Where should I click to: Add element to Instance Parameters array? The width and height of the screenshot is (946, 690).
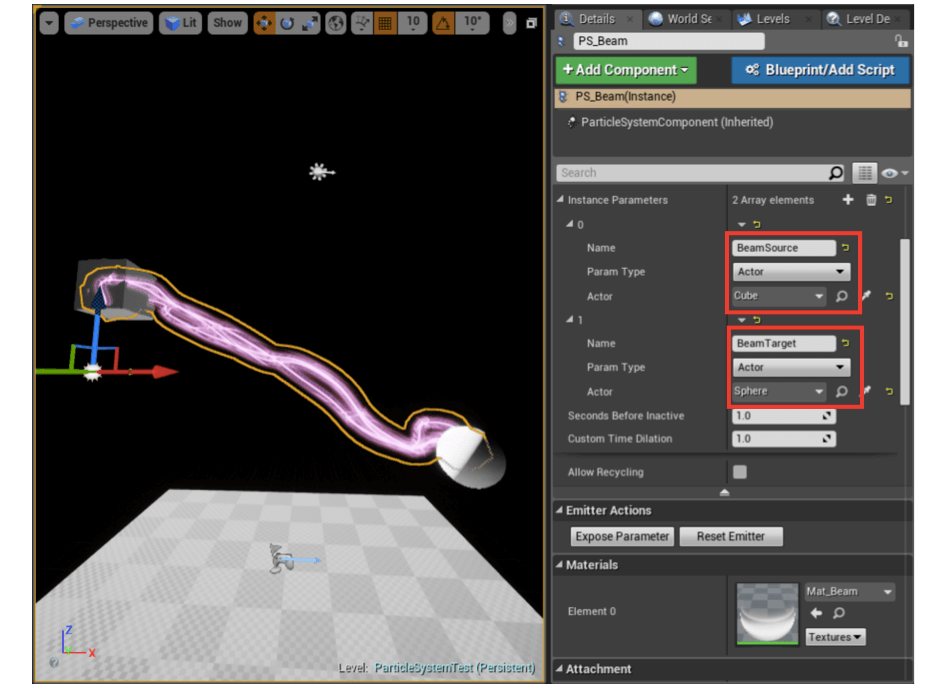pos(848,200)
